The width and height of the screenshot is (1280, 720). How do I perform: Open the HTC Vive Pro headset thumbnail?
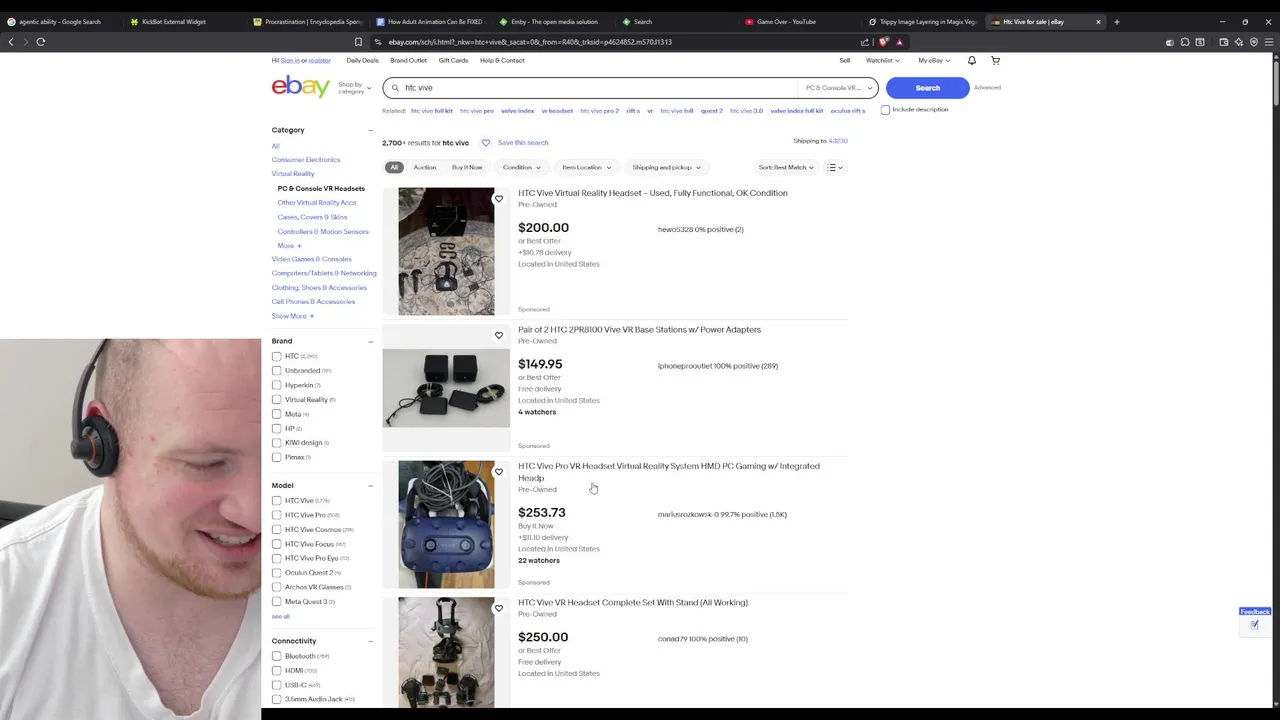coord(446,525)
